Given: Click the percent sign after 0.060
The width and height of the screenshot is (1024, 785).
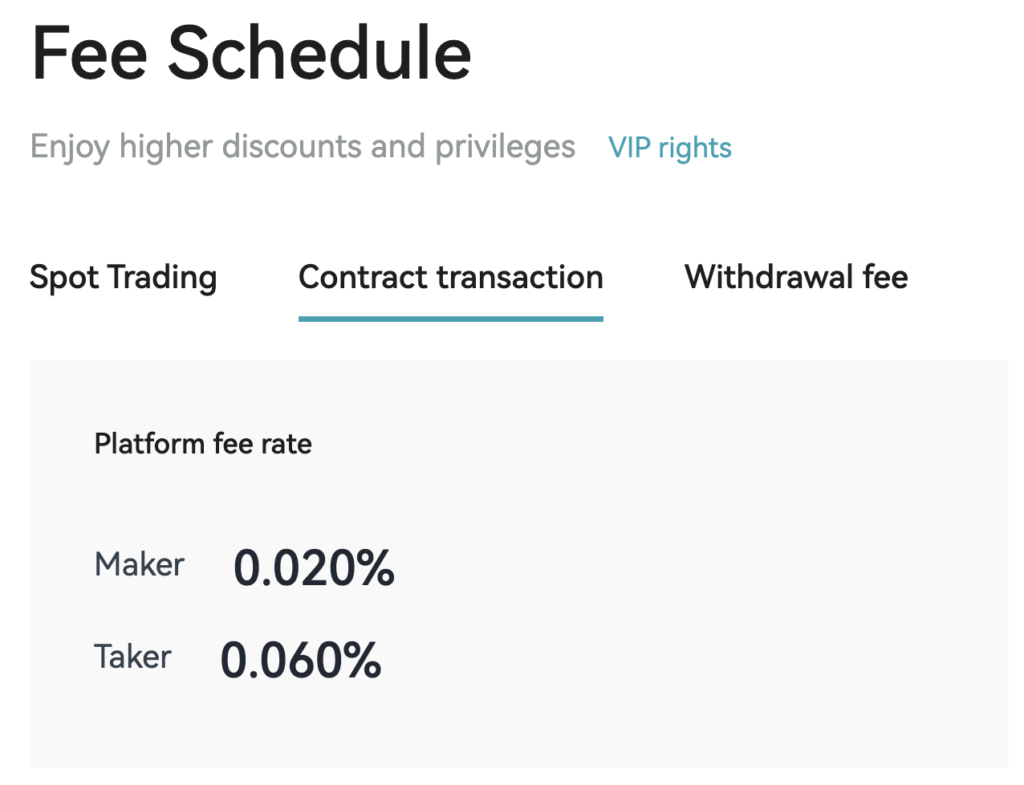Looking at the screenshot, I should [x=361, y=660].
